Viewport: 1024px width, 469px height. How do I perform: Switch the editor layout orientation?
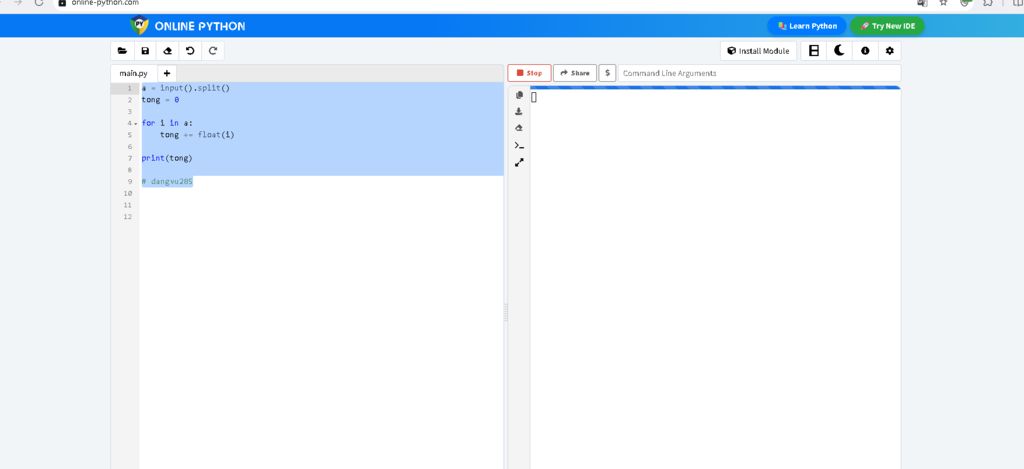pyautogui.click(x=814, y=51)
